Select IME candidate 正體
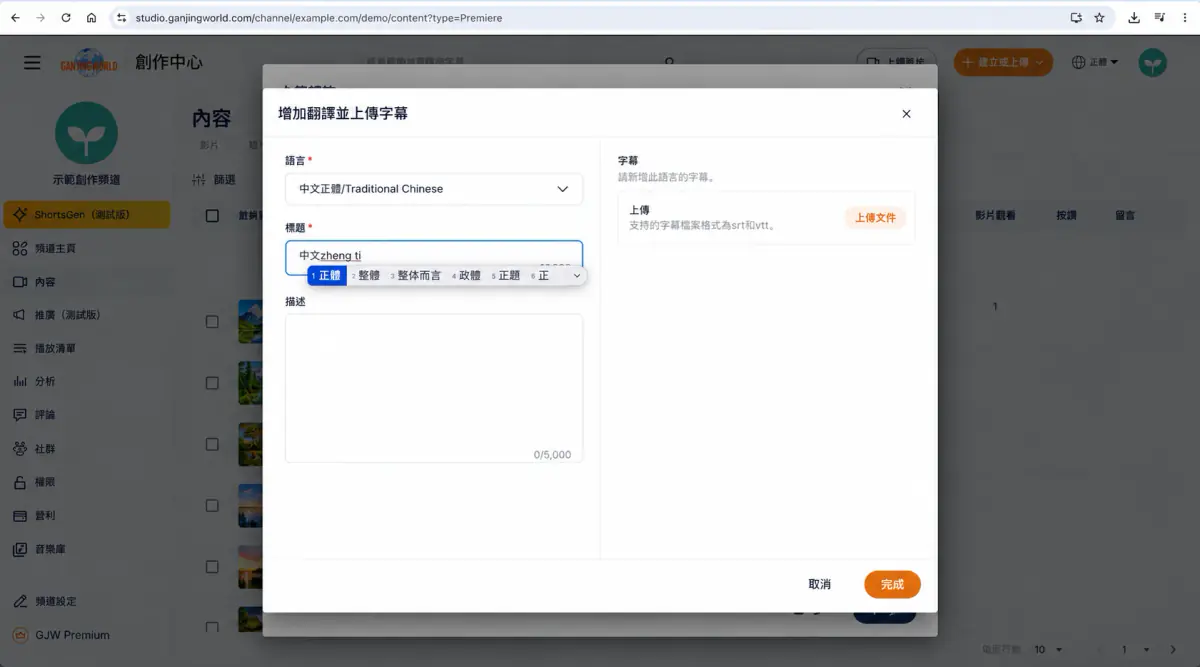Viewport: 1200px width, 667px height. click(x=327, y=275)
